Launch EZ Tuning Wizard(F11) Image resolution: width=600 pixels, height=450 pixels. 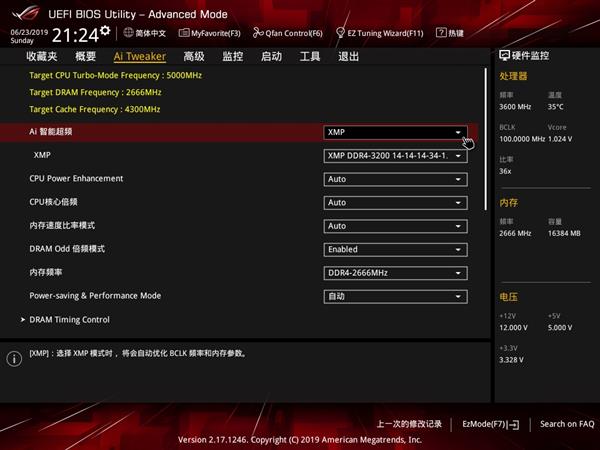coord(379,33)
